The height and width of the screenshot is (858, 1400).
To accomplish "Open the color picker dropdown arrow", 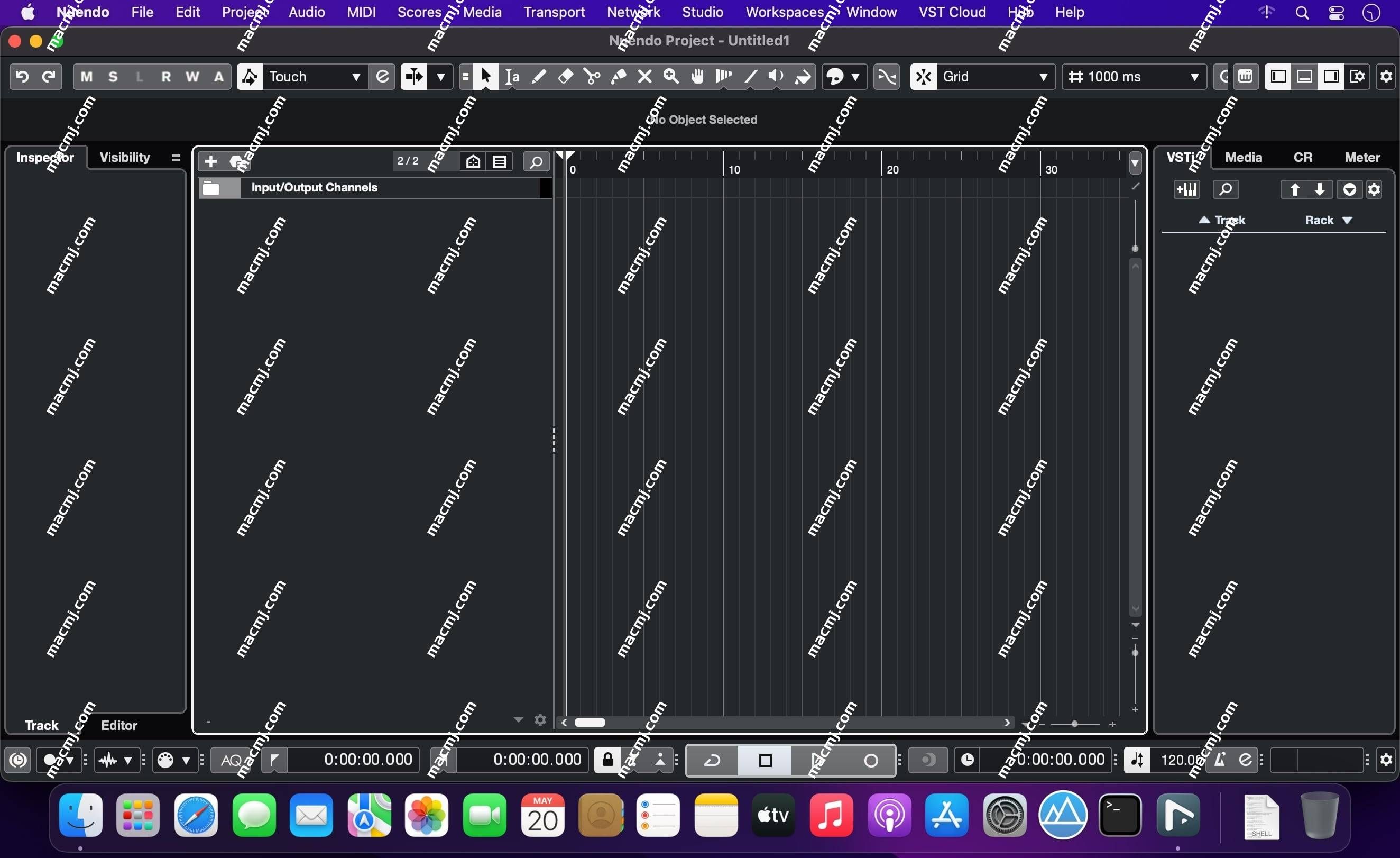I will tap(855, 76).
